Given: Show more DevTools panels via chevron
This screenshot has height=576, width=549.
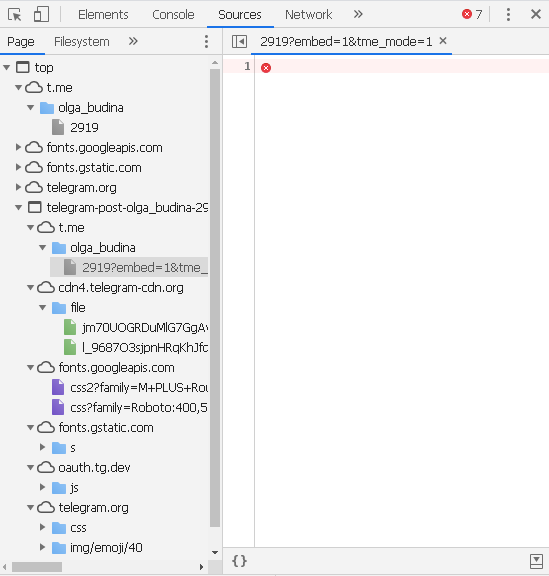Looking at the screenshot, I should [358, 14].
